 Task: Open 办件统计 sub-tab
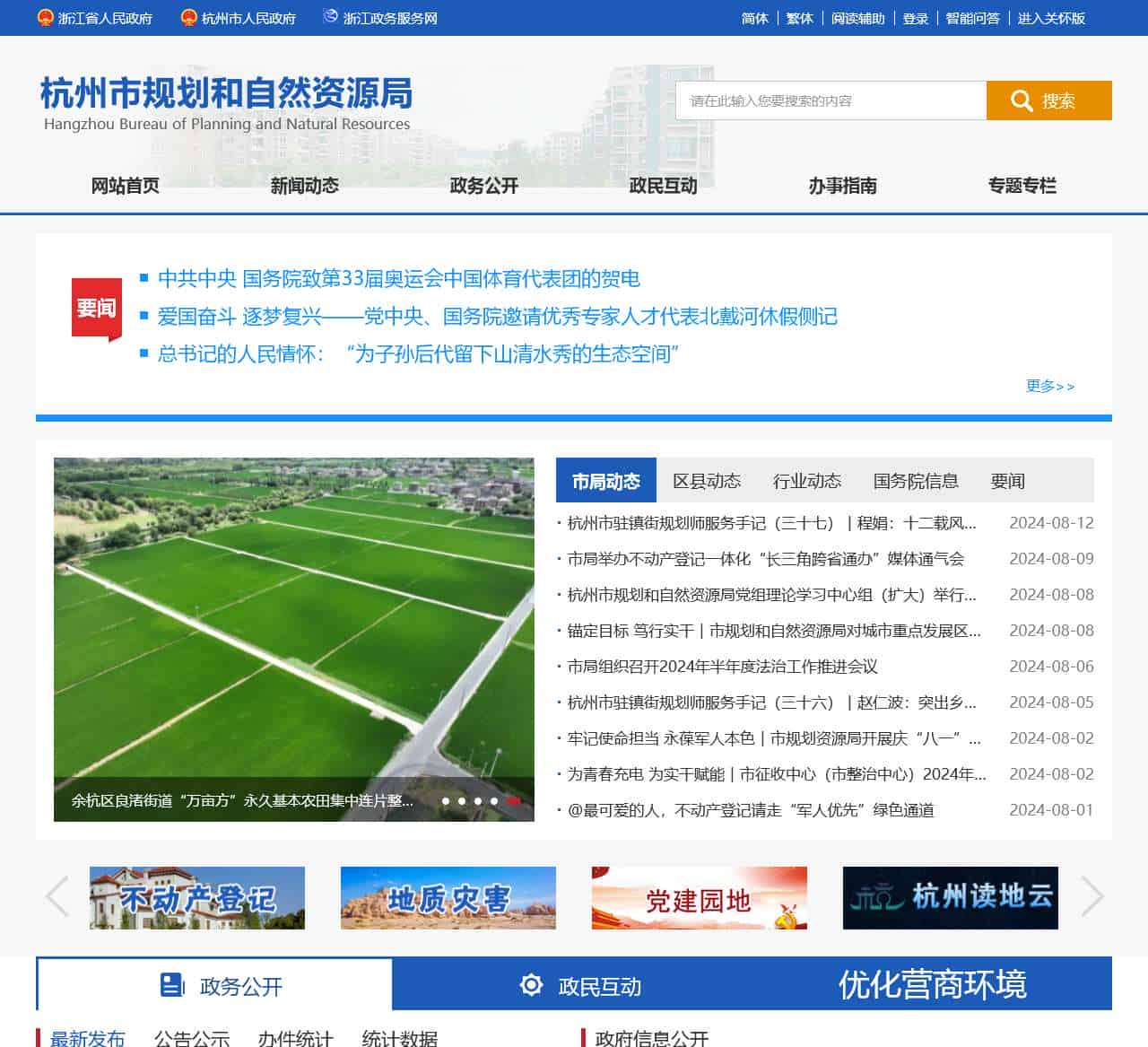296,1039
